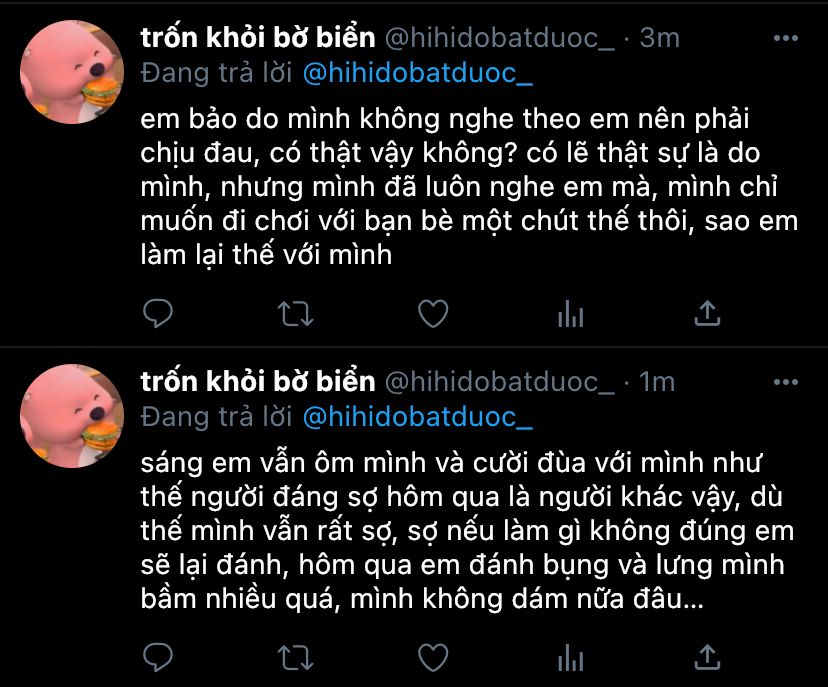Open profile picture of the second tweet
The image size is (828, 687).
coord(72,416)
